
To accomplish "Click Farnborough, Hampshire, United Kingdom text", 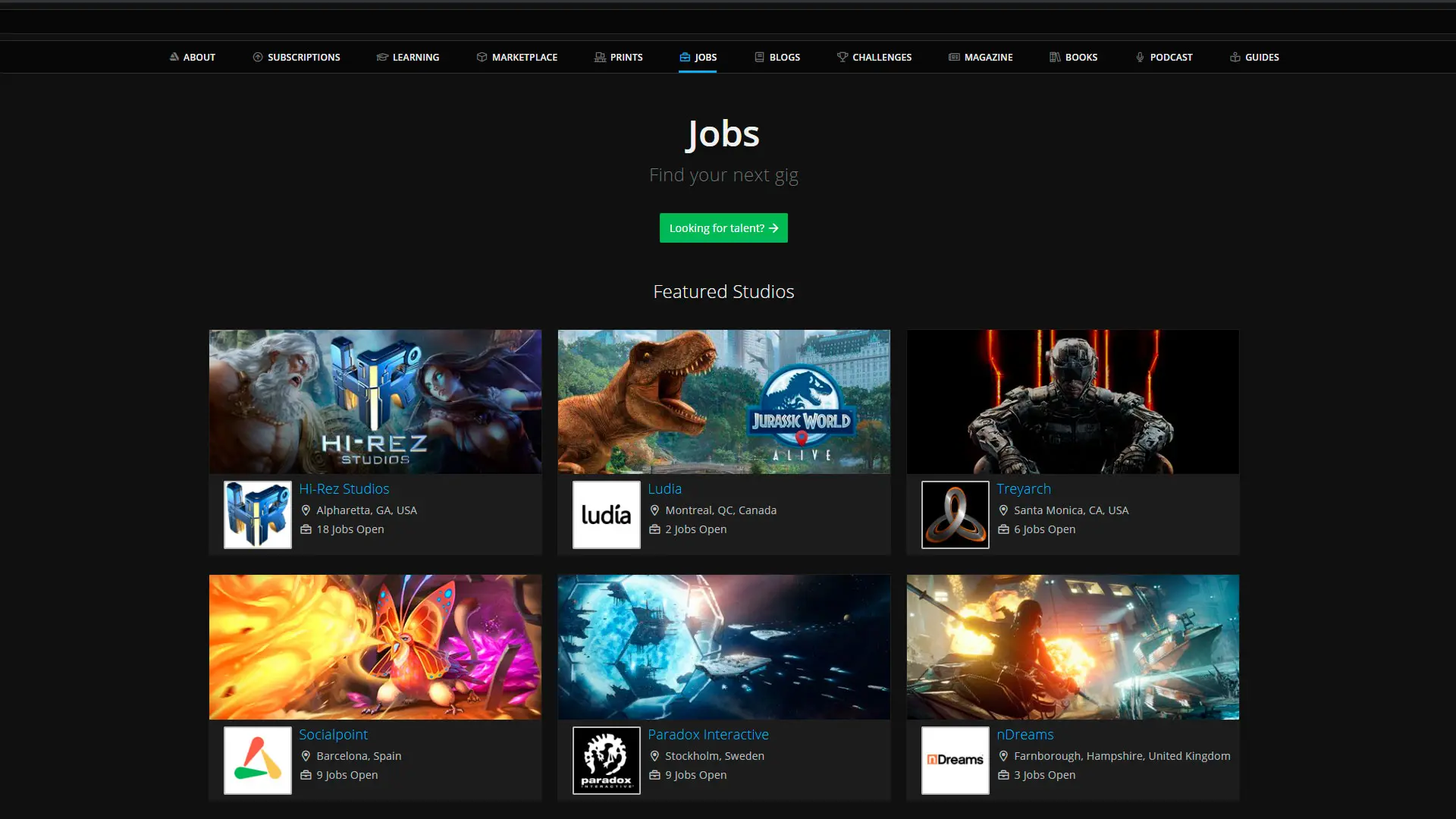I will coord(1122,756).
